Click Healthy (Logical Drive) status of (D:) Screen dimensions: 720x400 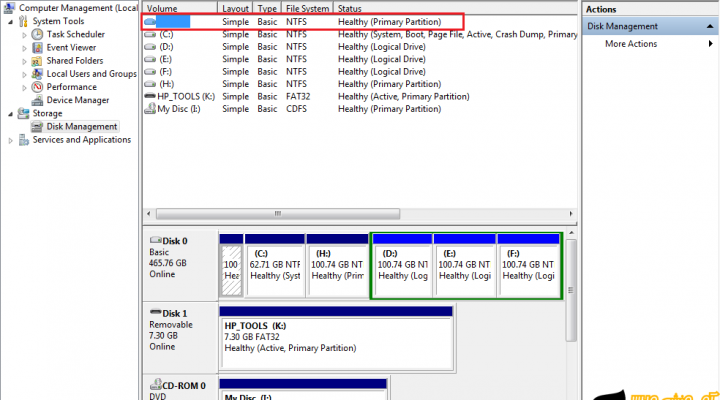click(x=382, y=47)
